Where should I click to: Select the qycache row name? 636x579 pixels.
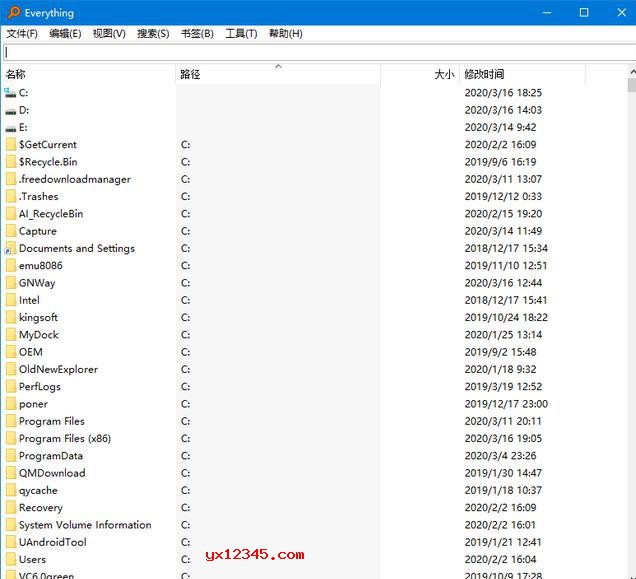pyautogui.click(x=38, y=491)
